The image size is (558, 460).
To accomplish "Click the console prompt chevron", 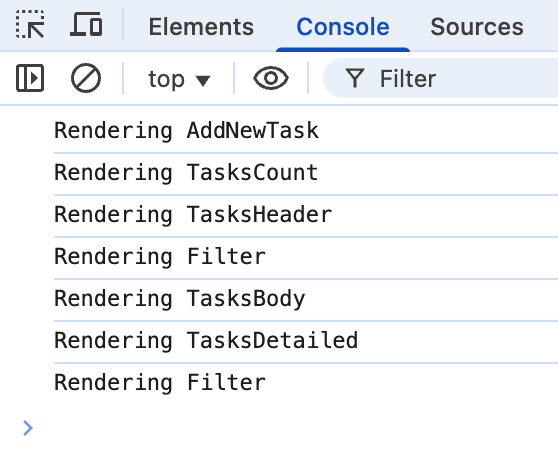I will point(28,428).
